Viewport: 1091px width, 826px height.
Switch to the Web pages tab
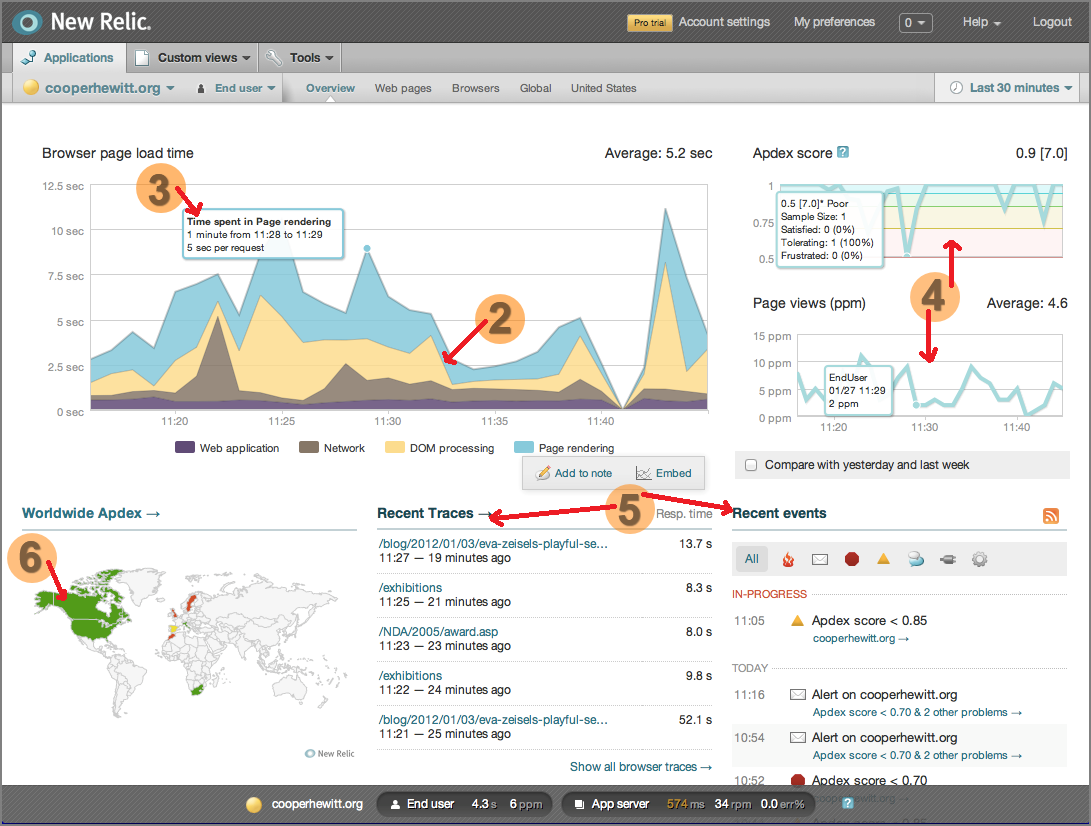(403, 88)
